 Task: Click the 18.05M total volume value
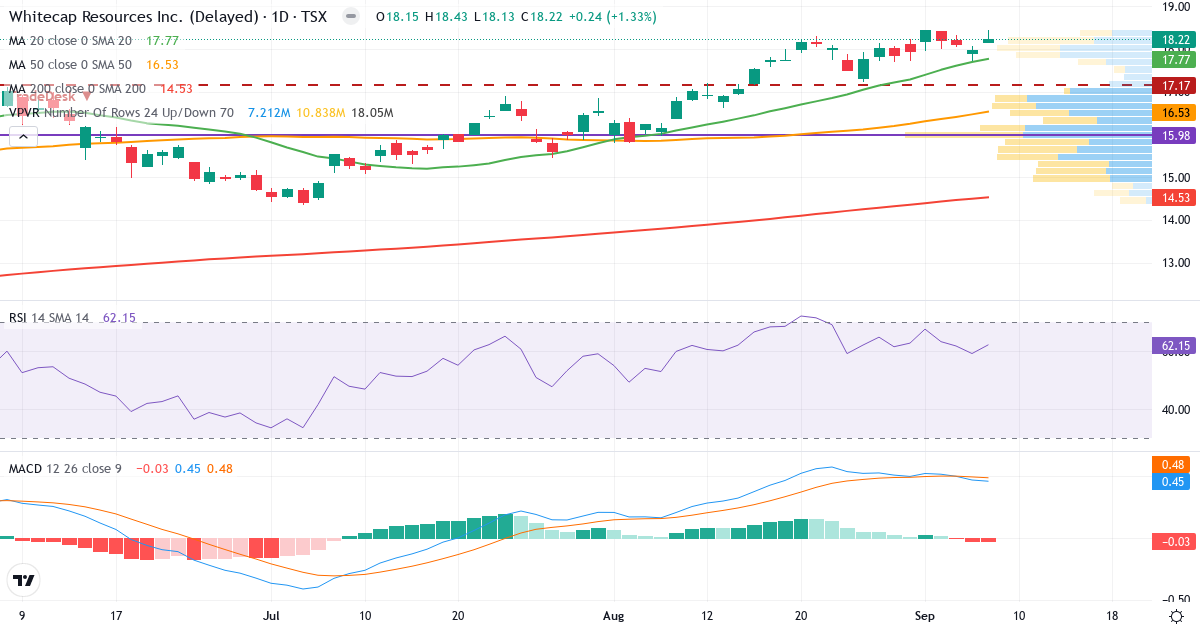click(x=372, y=113)
